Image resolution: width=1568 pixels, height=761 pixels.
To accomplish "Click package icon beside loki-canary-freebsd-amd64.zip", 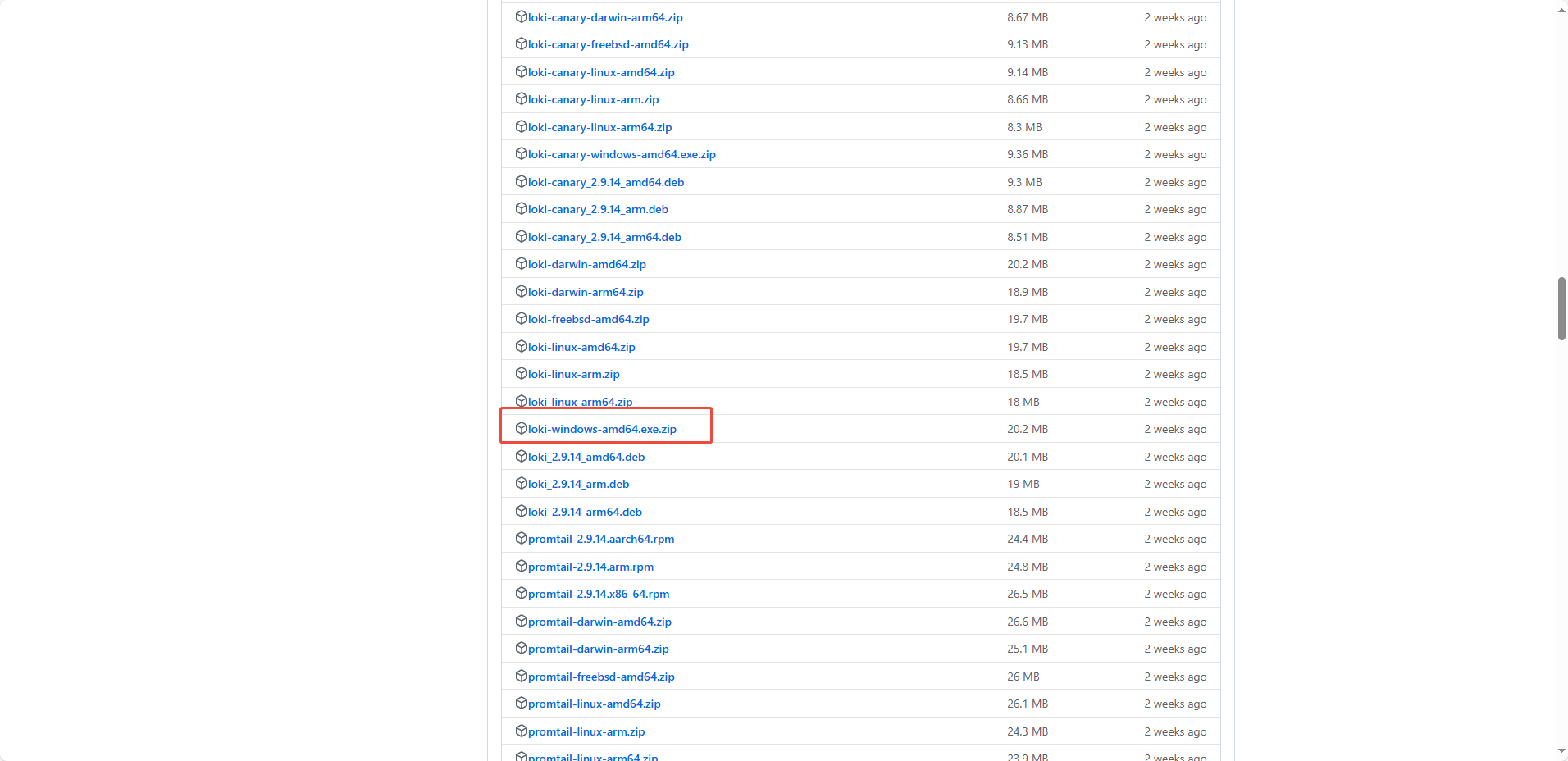I will [521, 44].
